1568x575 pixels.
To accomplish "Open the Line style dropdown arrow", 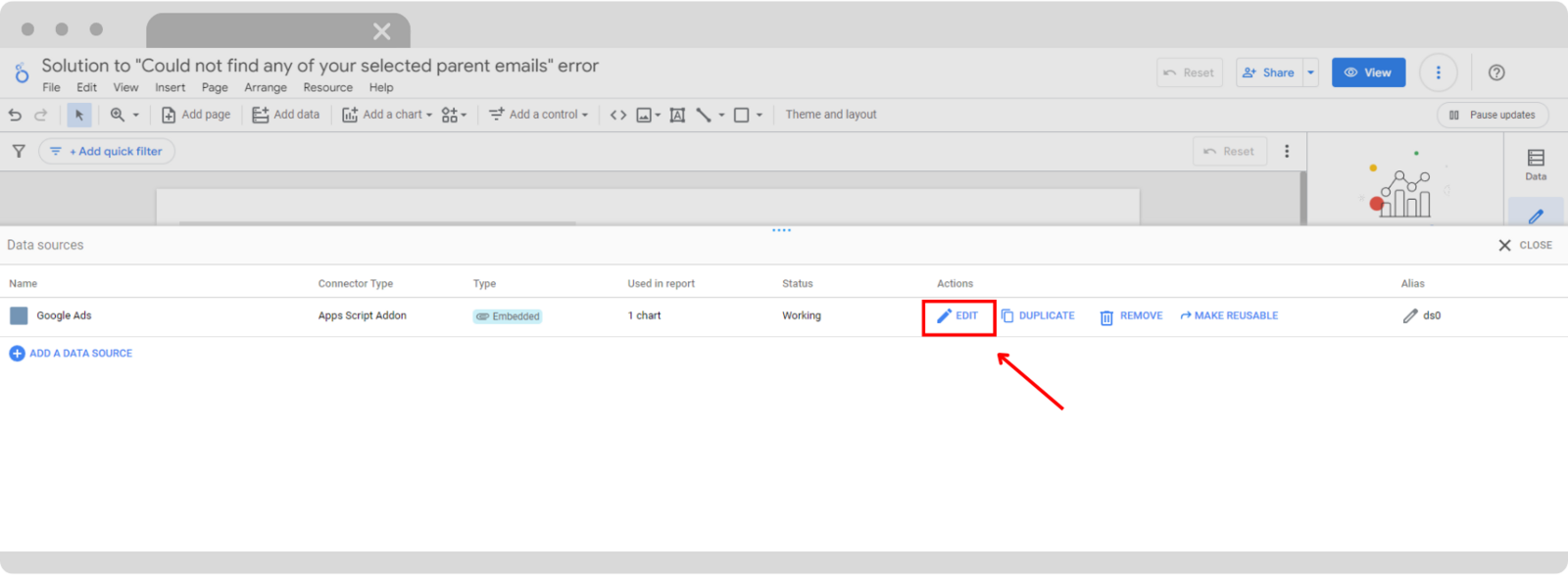I will click(x=721, y=115).
